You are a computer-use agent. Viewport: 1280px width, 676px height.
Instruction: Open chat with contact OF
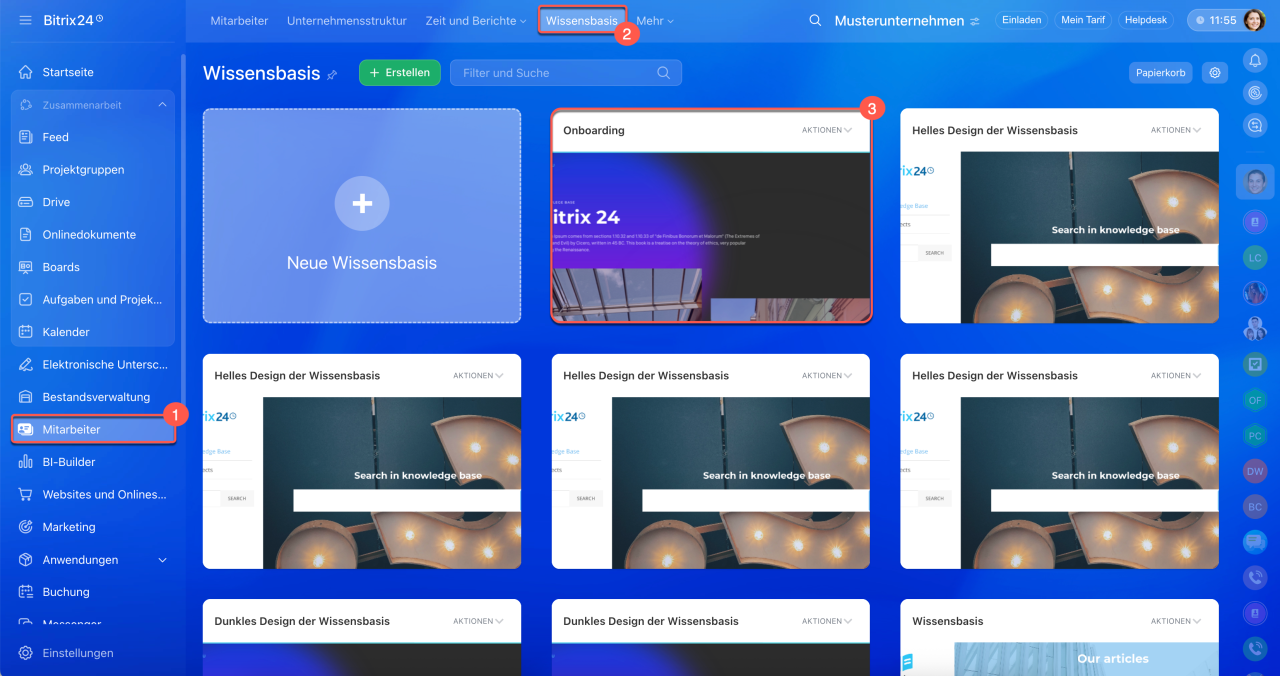pos(1255,401)
